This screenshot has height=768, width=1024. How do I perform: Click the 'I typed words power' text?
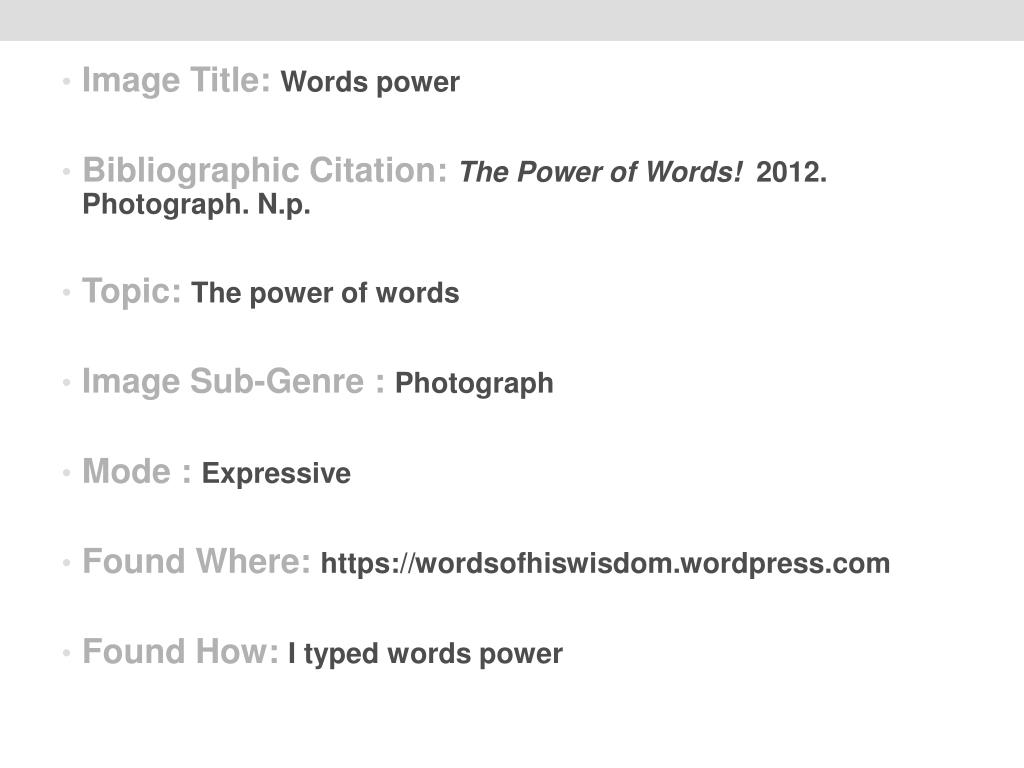pyautogui.click(x=425, y=654)
